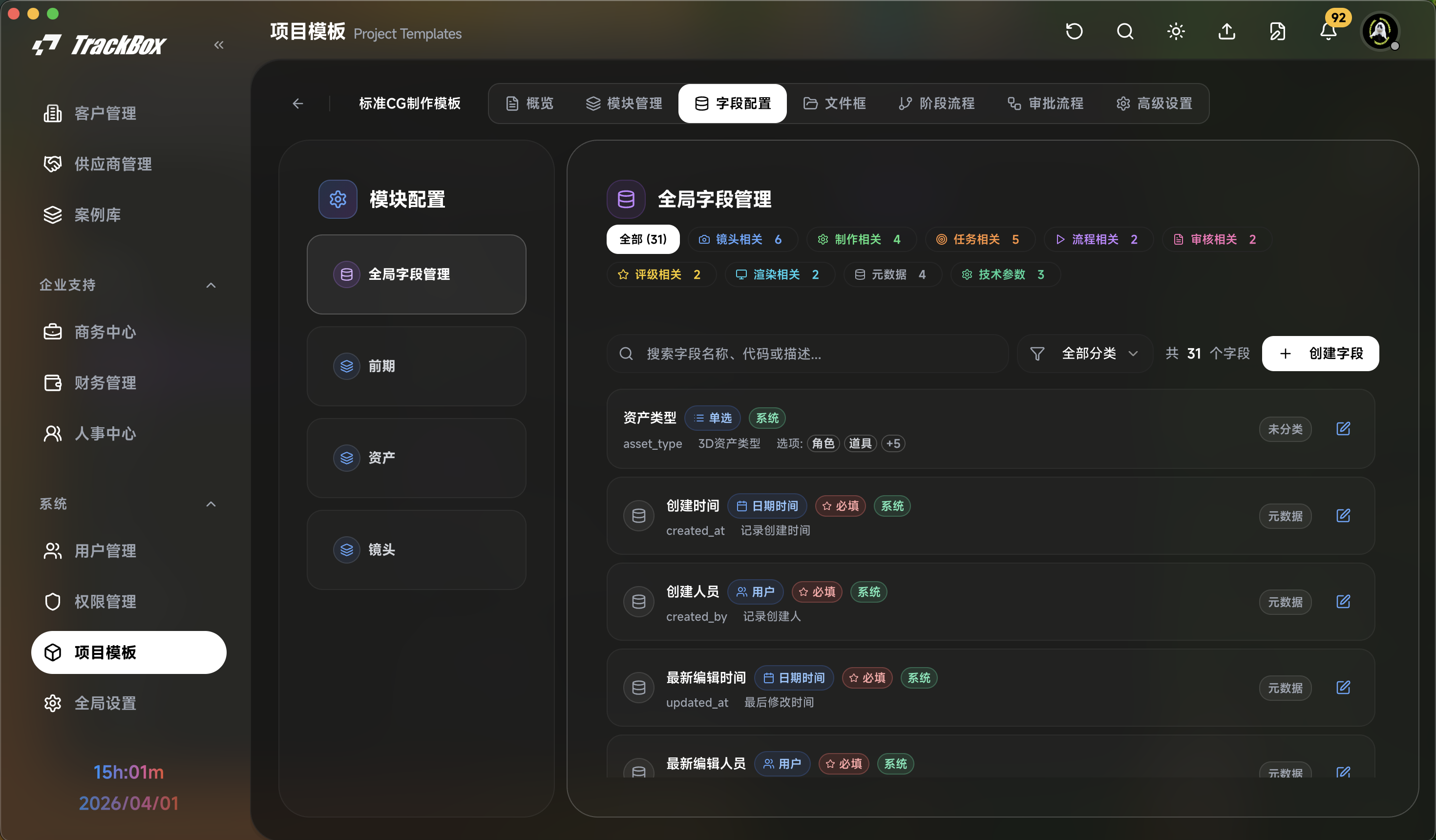The width and height of the screenshot is (1436, 840).
Task: Select the 前期 module item
Action: click(416, 366)
